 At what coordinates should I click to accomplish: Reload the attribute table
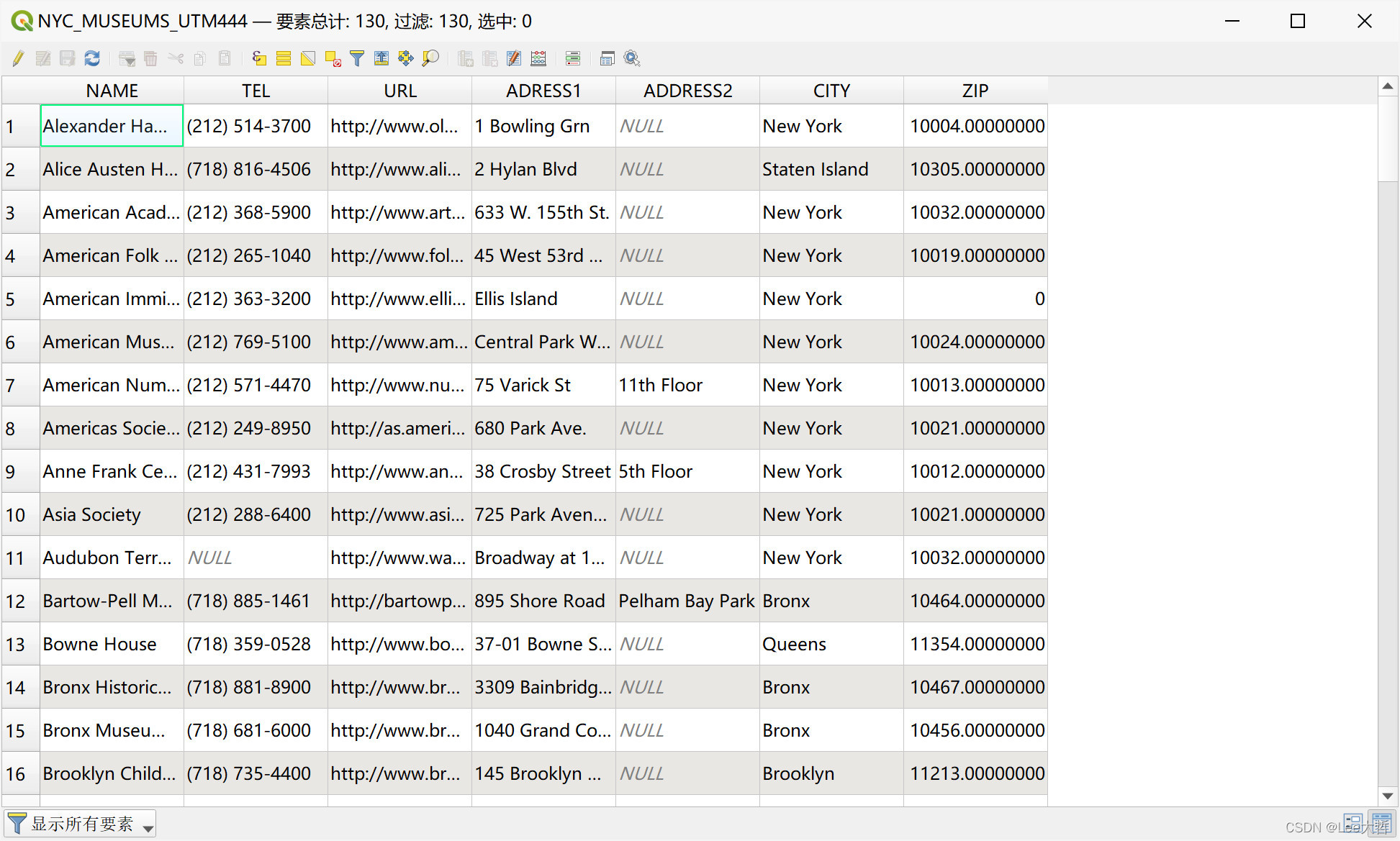92,58
